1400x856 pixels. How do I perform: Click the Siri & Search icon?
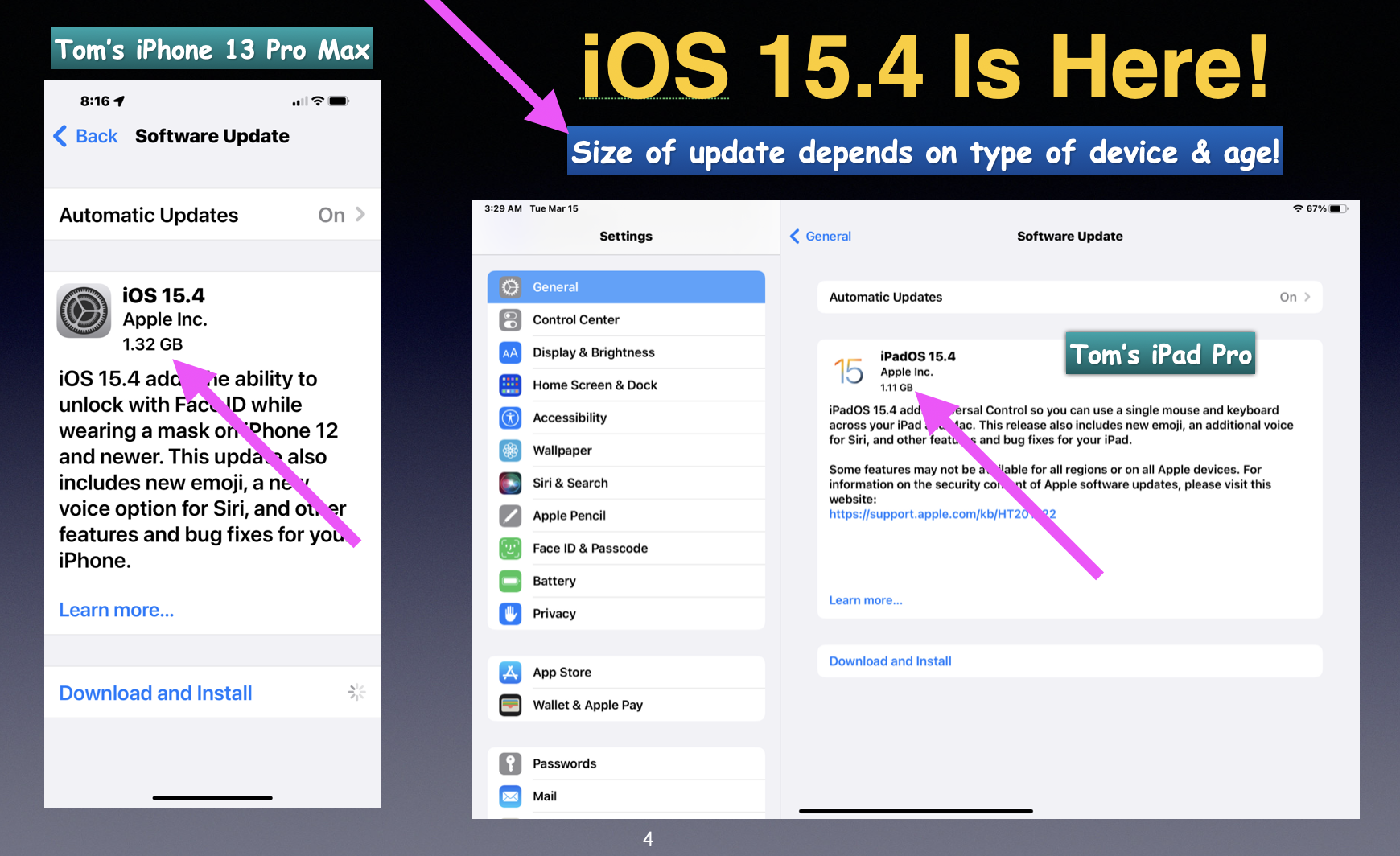[x=510, y=483]
